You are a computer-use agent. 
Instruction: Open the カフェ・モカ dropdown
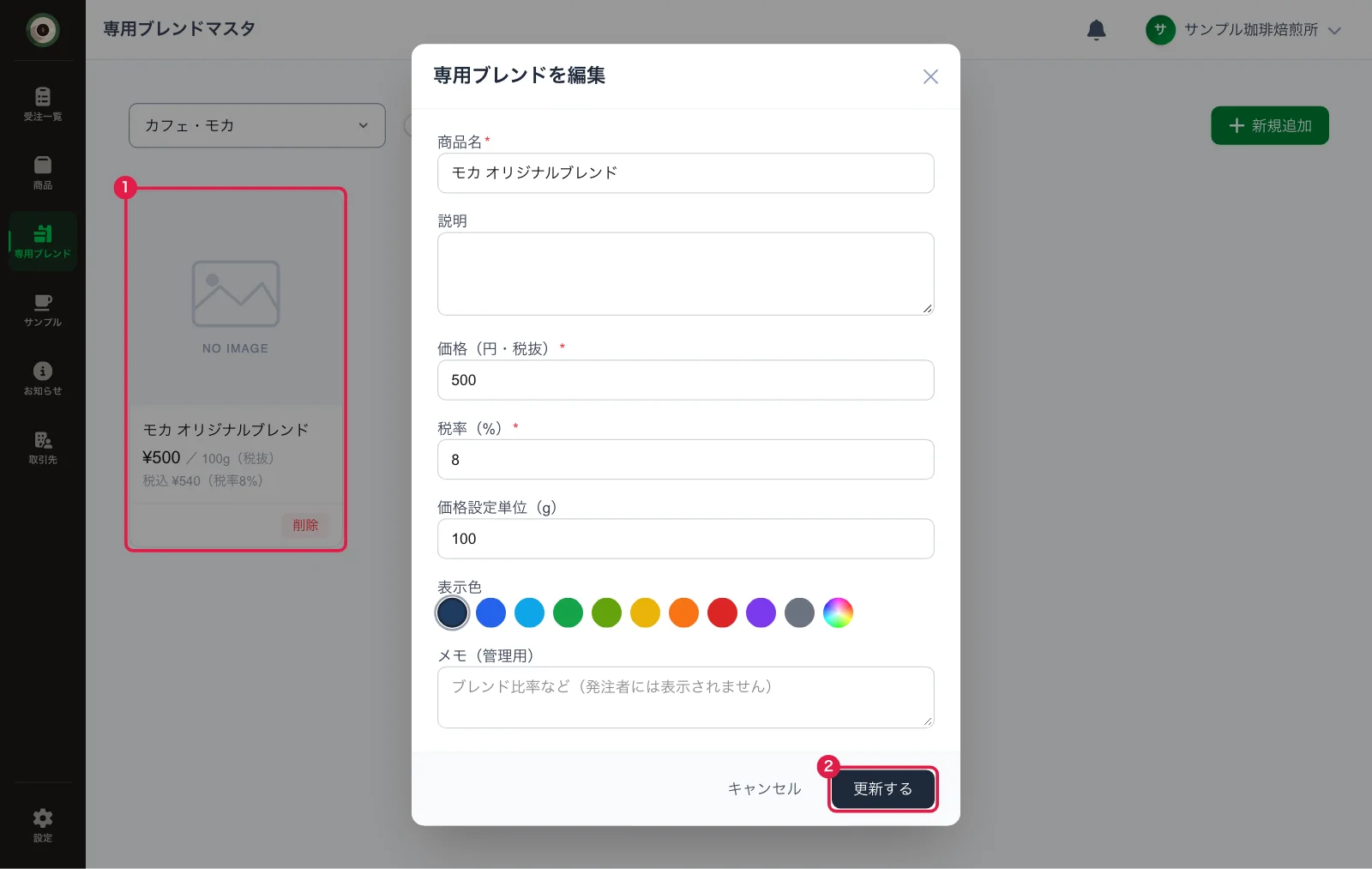(257, 125)
